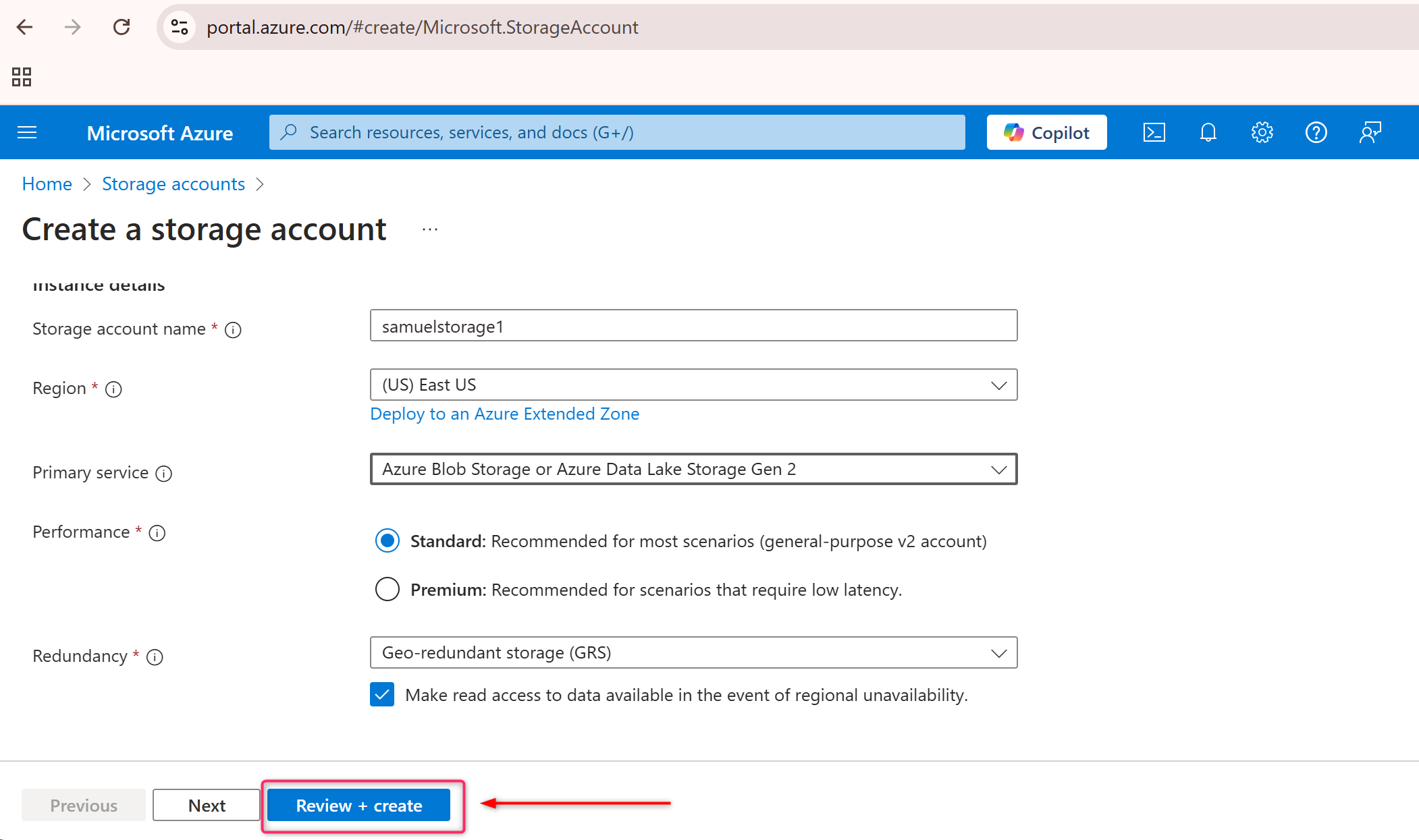1419x840 pixels.
Task: Uncheck read access regional unavailability checkbox
Action: click(382, 694)
